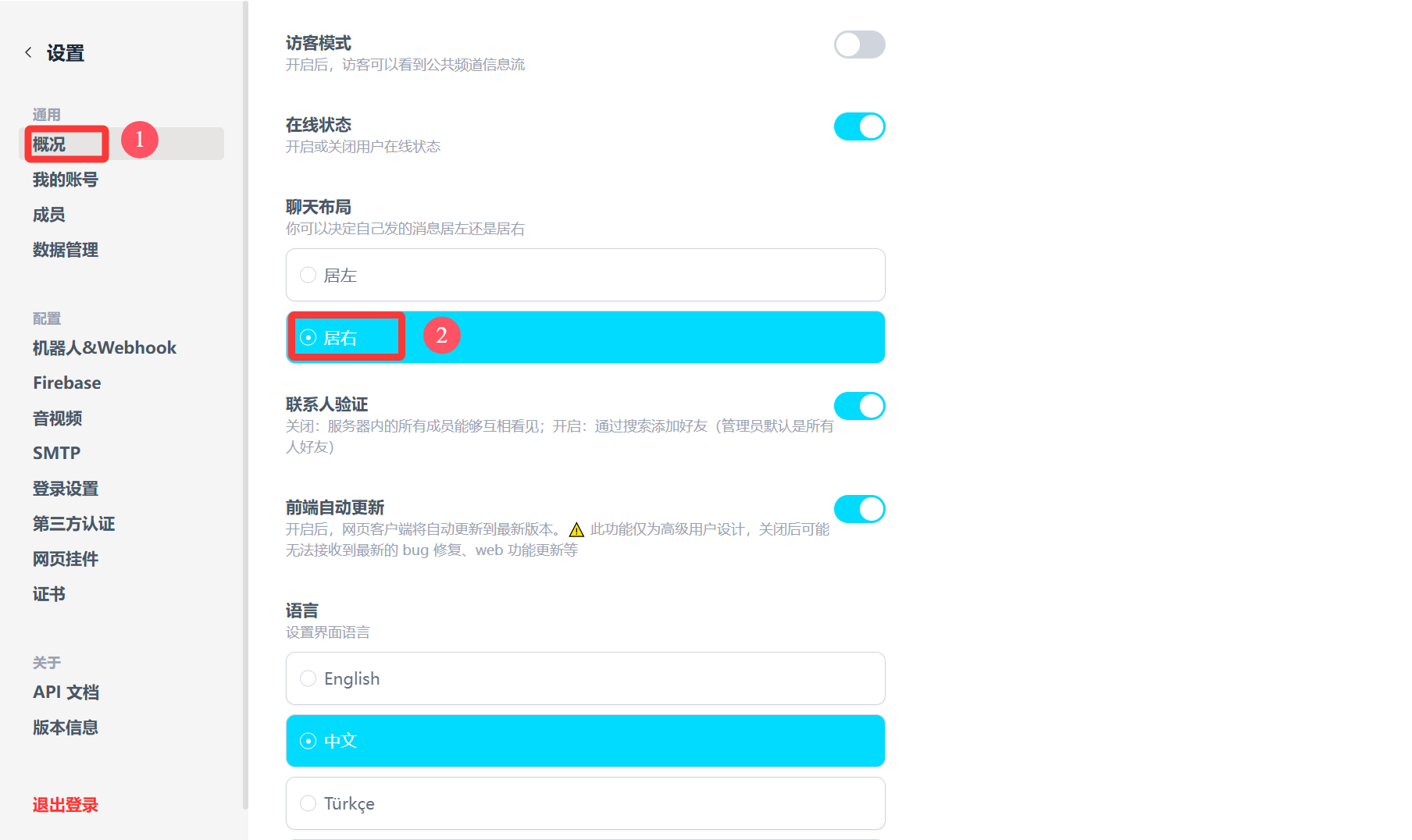Select the 居左 chat layout option
Image resolution: width=1412 pixels, height=840 pixels.
pos(585,275)
